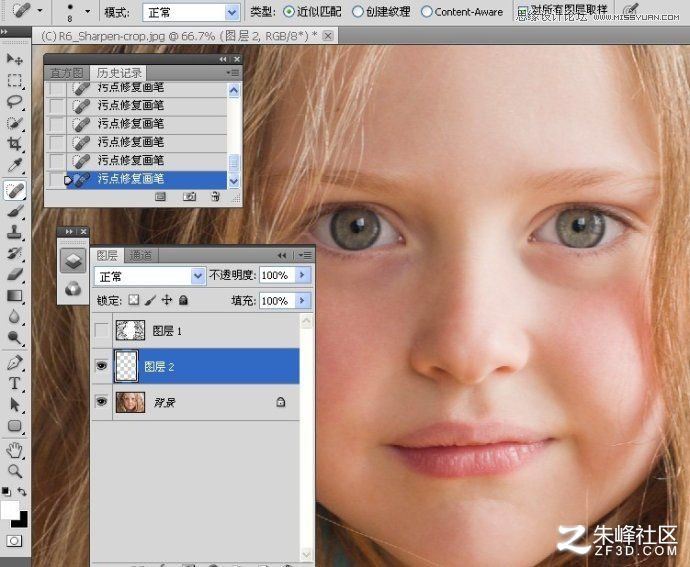690x567 pixels.
Task: Select the Dodge tool
Action: click(15, 338)
